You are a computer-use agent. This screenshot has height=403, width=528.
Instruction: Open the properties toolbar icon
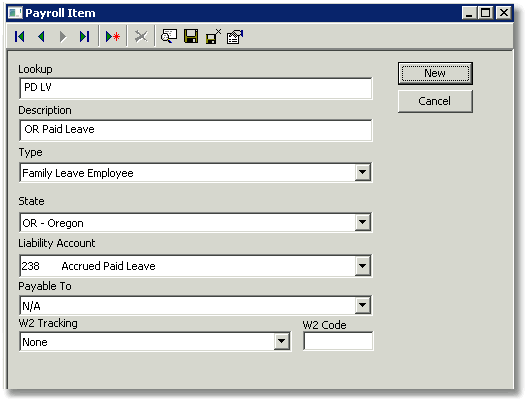(x=235, y=36)
